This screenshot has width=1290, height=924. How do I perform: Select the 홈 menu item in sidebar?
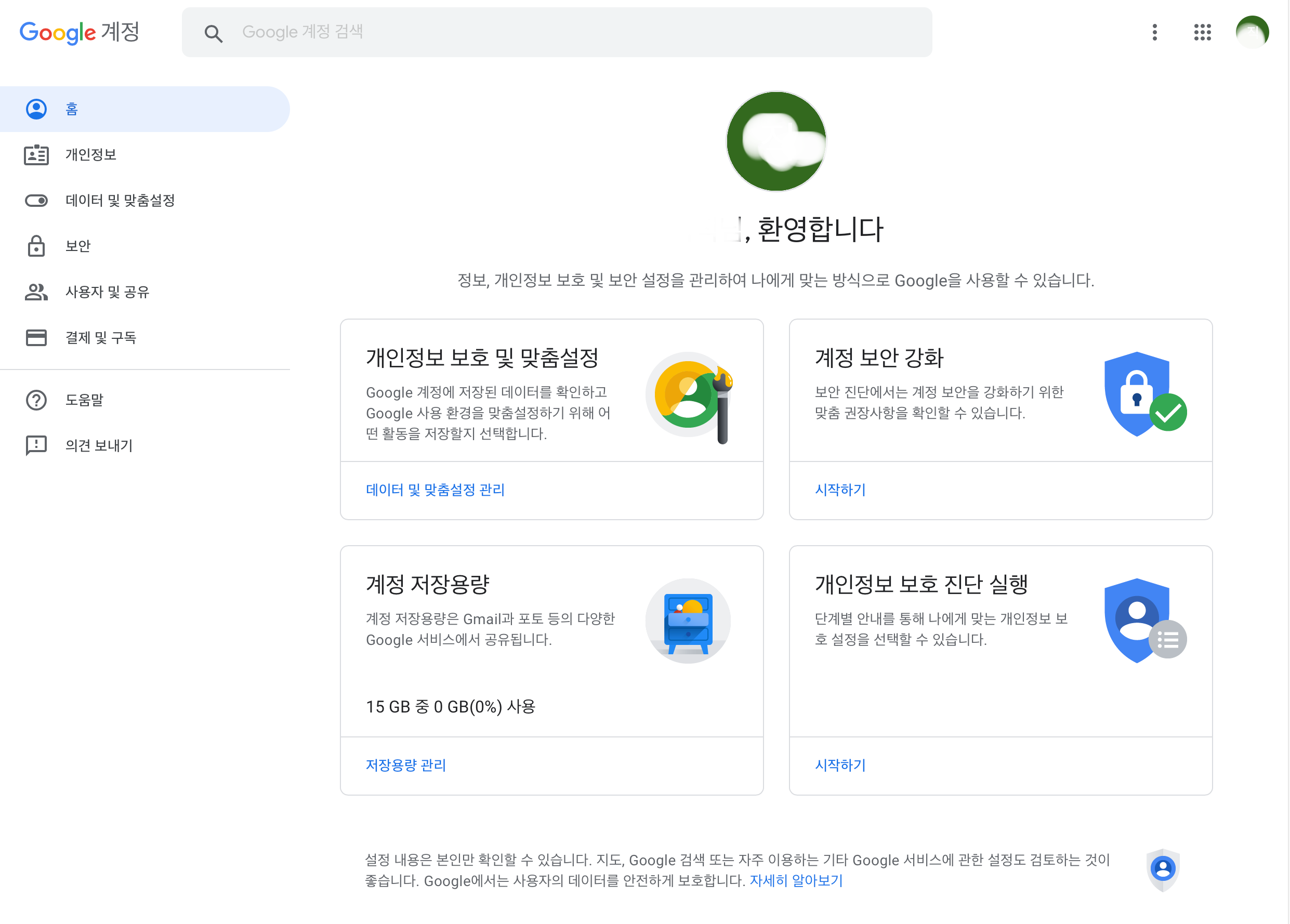[x=72, y=109]
